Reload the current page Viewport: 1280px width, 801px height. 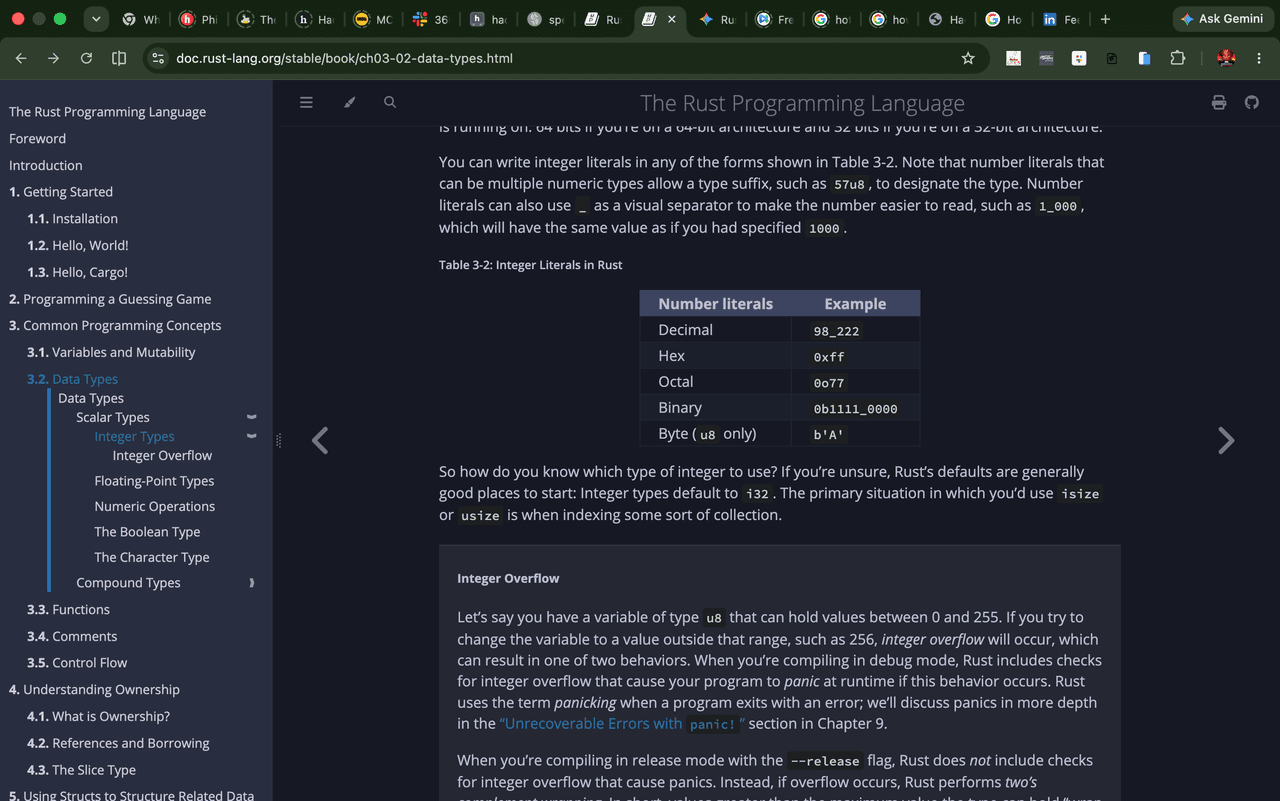coord(86,58)
